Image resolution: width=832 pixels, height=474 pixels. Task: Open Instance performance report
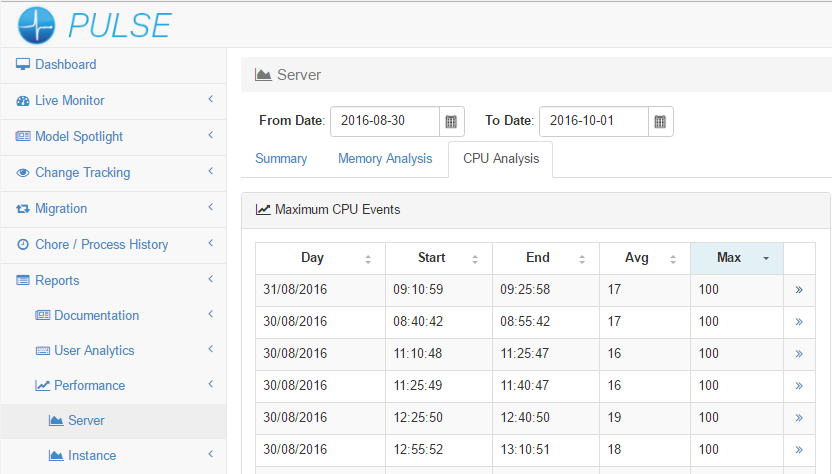(92, 456)
